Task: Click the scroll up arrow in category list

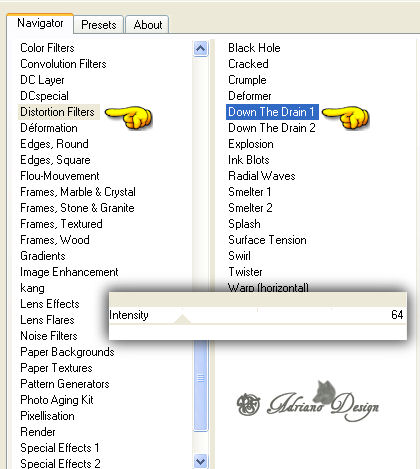Action: [201, 49]
